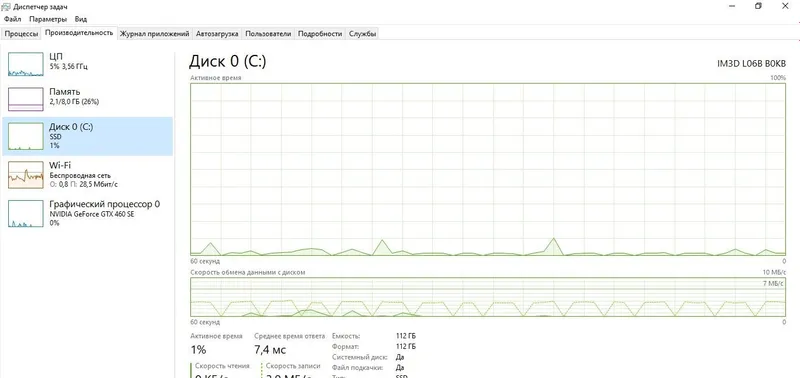800x378 pixels.
Task: Open the Автозагрузка tab
Action: pos(217,34)
